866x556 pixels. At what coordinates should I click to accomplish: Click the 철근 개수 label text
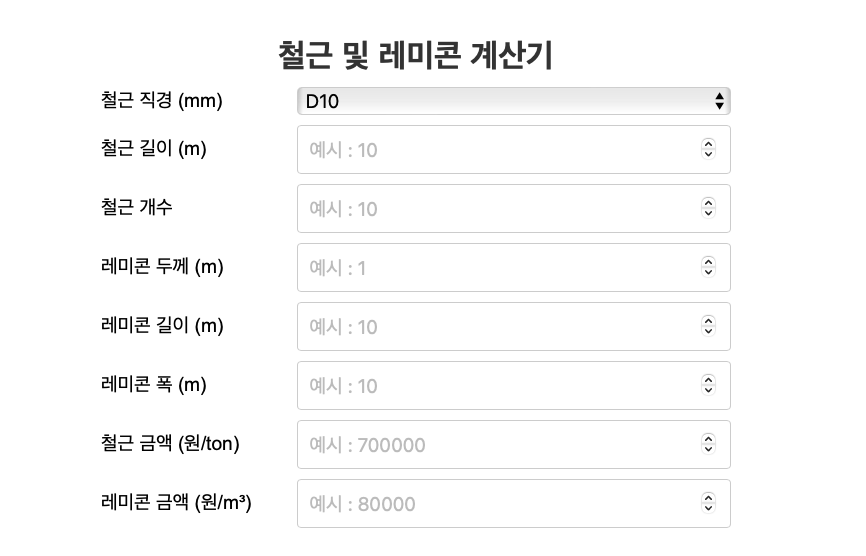[x=137, y=207]
